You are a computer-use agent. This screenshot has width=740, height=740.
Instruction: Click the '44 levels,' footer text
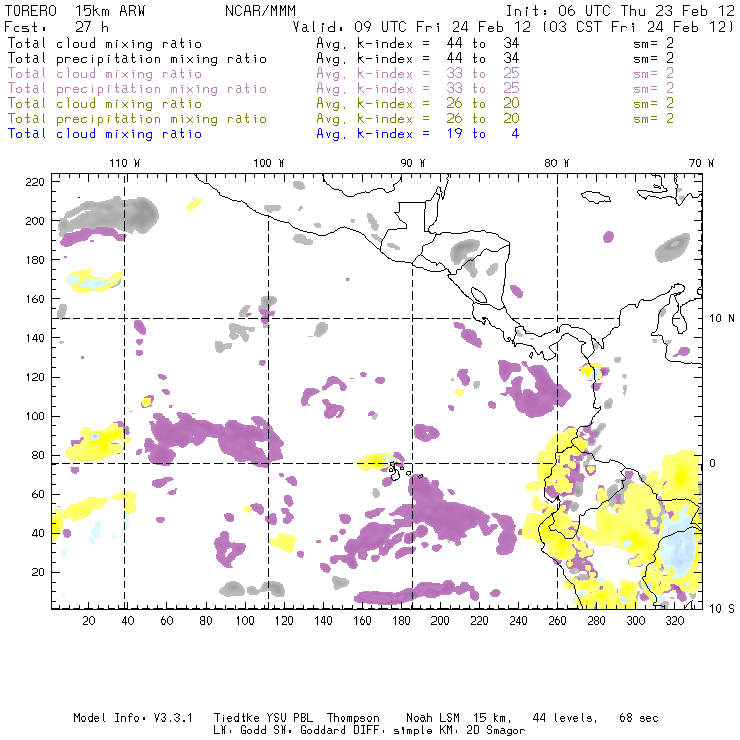click(x=565, y=718)
